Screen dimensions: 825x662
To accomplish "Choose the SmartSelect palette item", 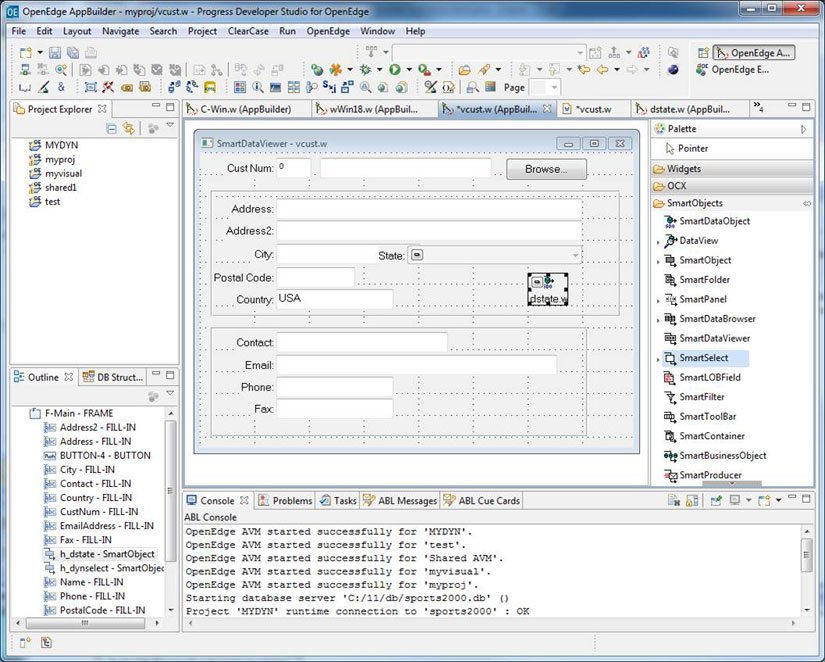I will [703, 358].
